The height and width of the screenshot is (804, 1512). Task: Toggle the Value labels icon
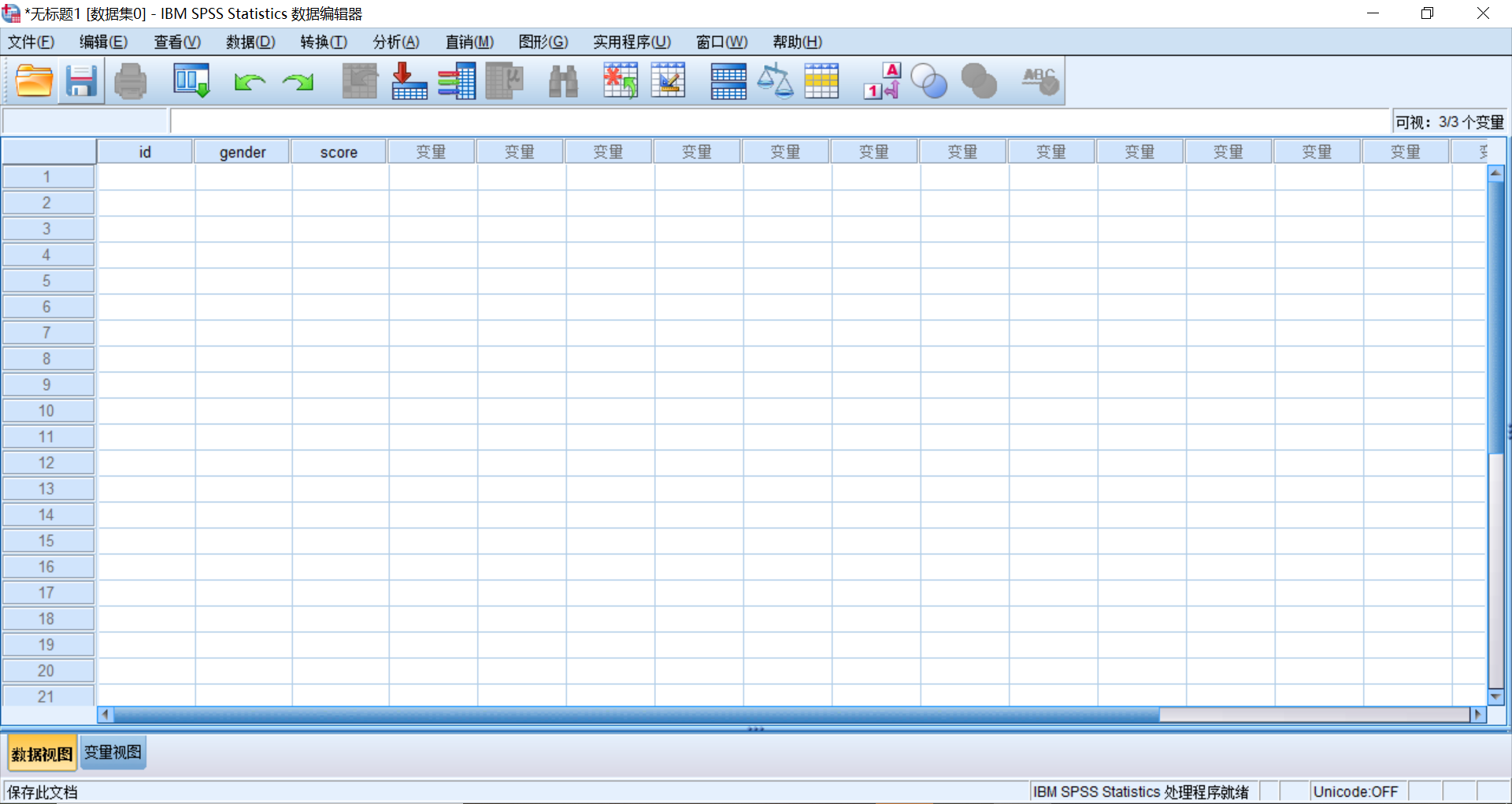[882, 81]
